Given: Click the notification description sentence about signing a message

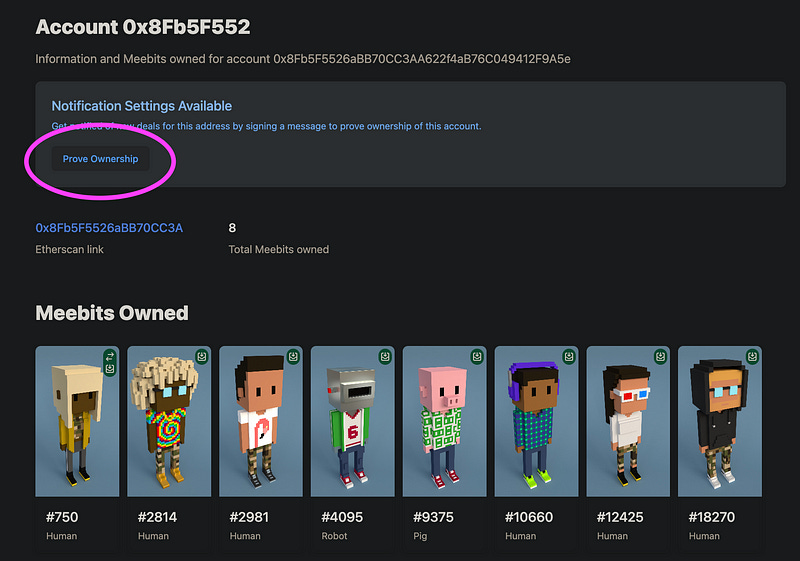Looking at the screenshot, I should tap(266, 126).
